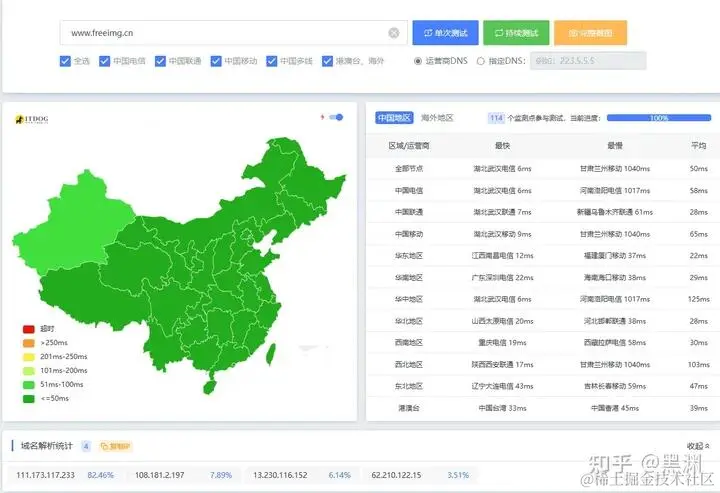Click the IP address 111.173.117.233
Image resolution: width=720 pixels, height=493 pixels.
coord(45,475)
